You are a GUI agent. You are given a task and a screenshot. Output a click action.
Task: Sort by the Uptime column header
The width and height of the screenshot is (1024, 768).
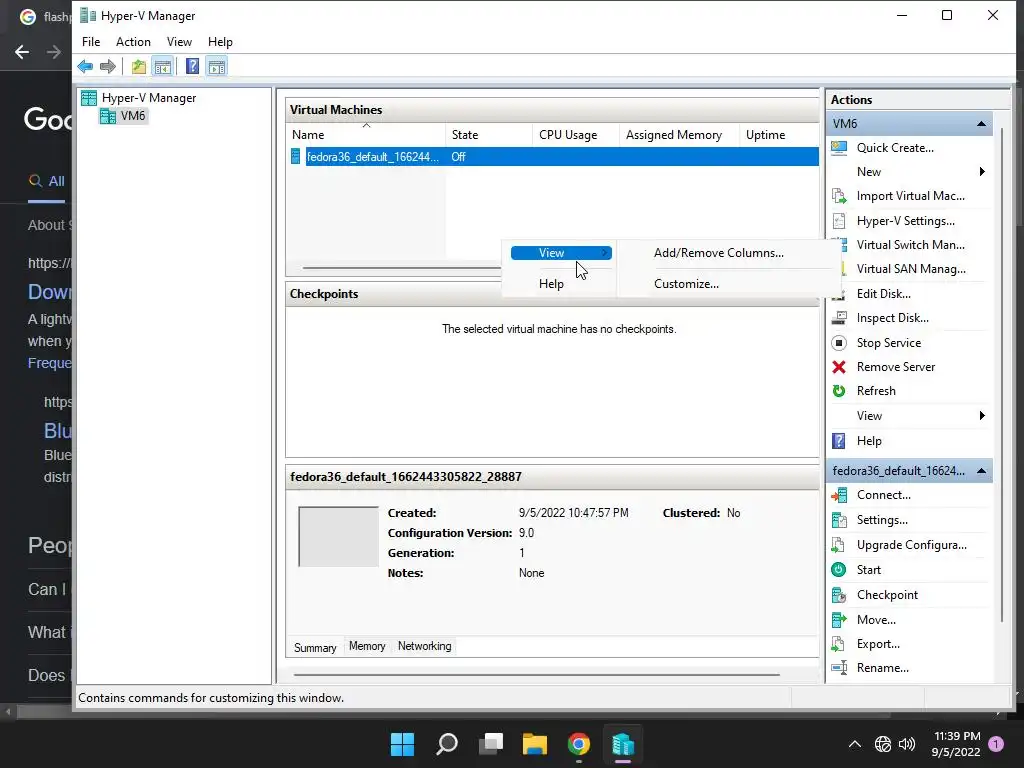click(779, 135)
